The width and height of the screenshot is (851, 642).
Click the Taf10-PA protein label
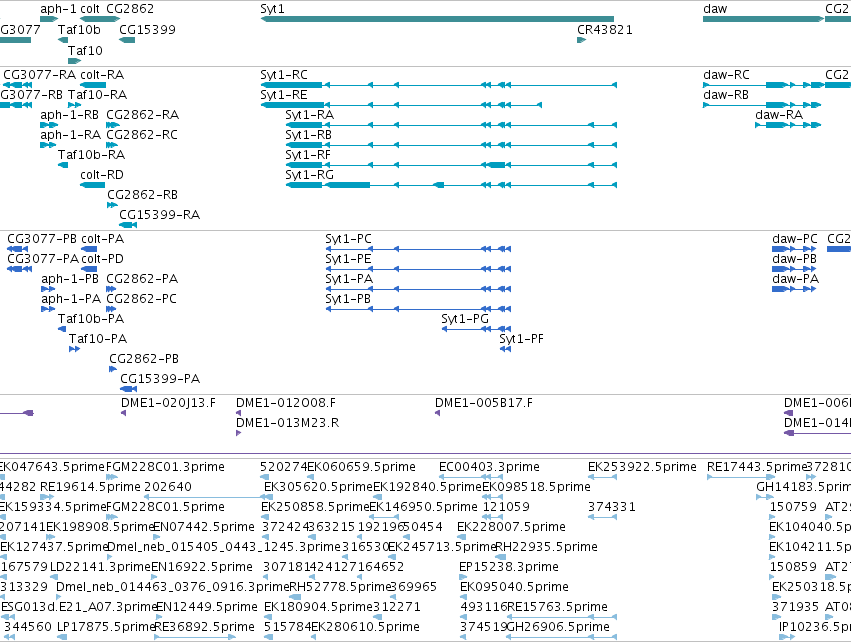(98, 339)
